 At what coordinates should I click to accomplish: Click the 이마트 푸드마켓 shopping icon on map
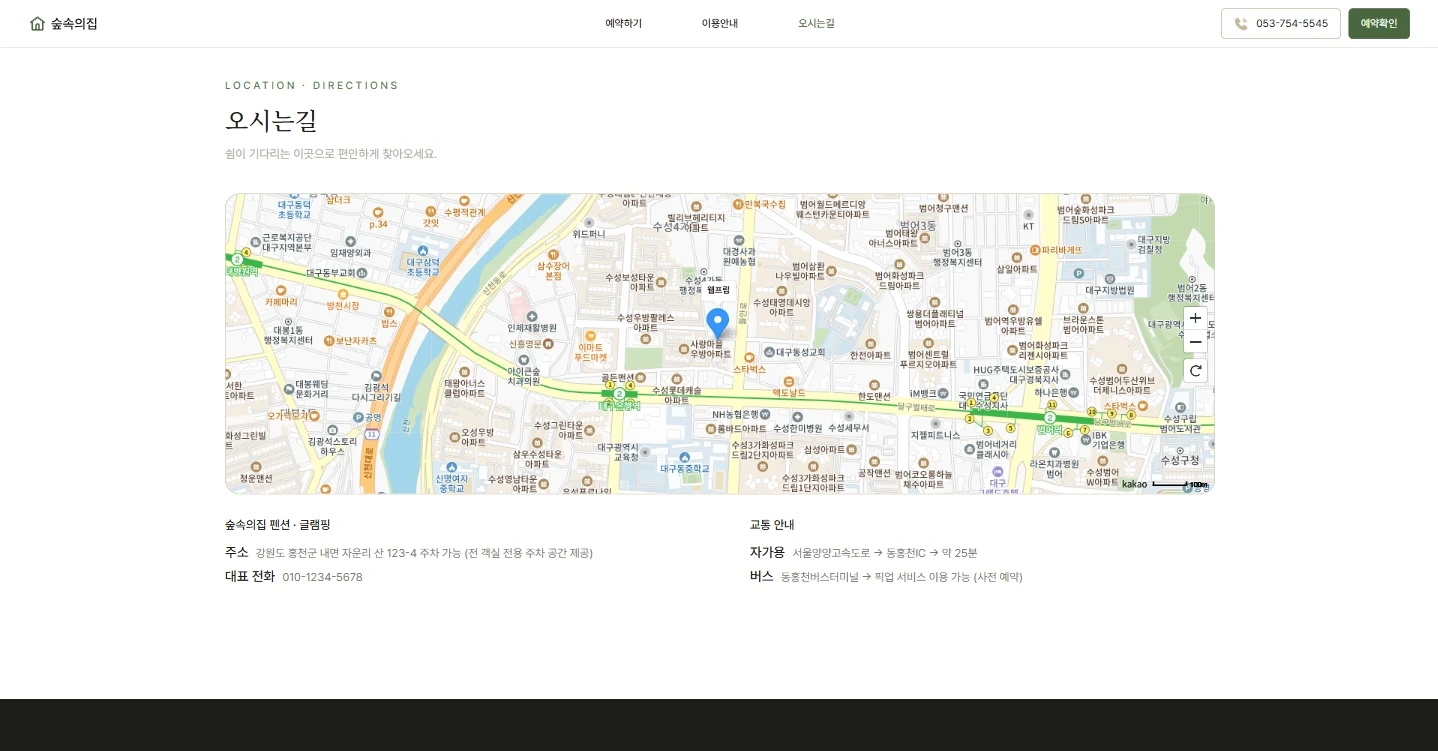click(590, 336)
